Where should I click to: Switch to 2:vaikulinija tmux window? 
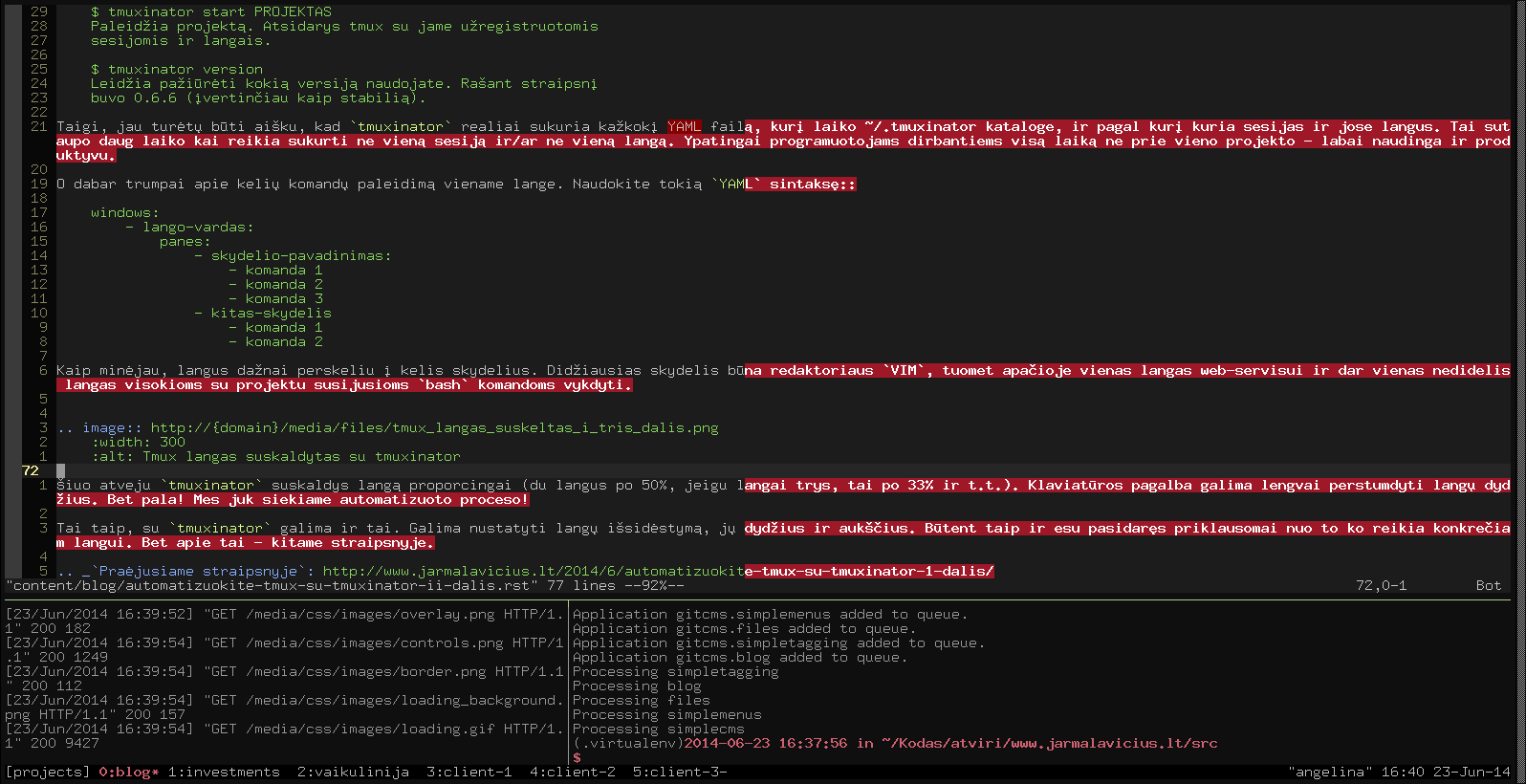(353, 772)
